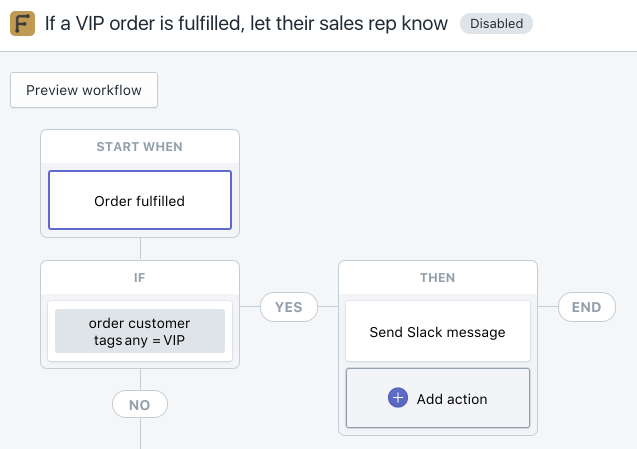Image resolution: width=637 pixels, height=449 pixels.
Task: Click the workflow title text
Action: click(246, 23)
